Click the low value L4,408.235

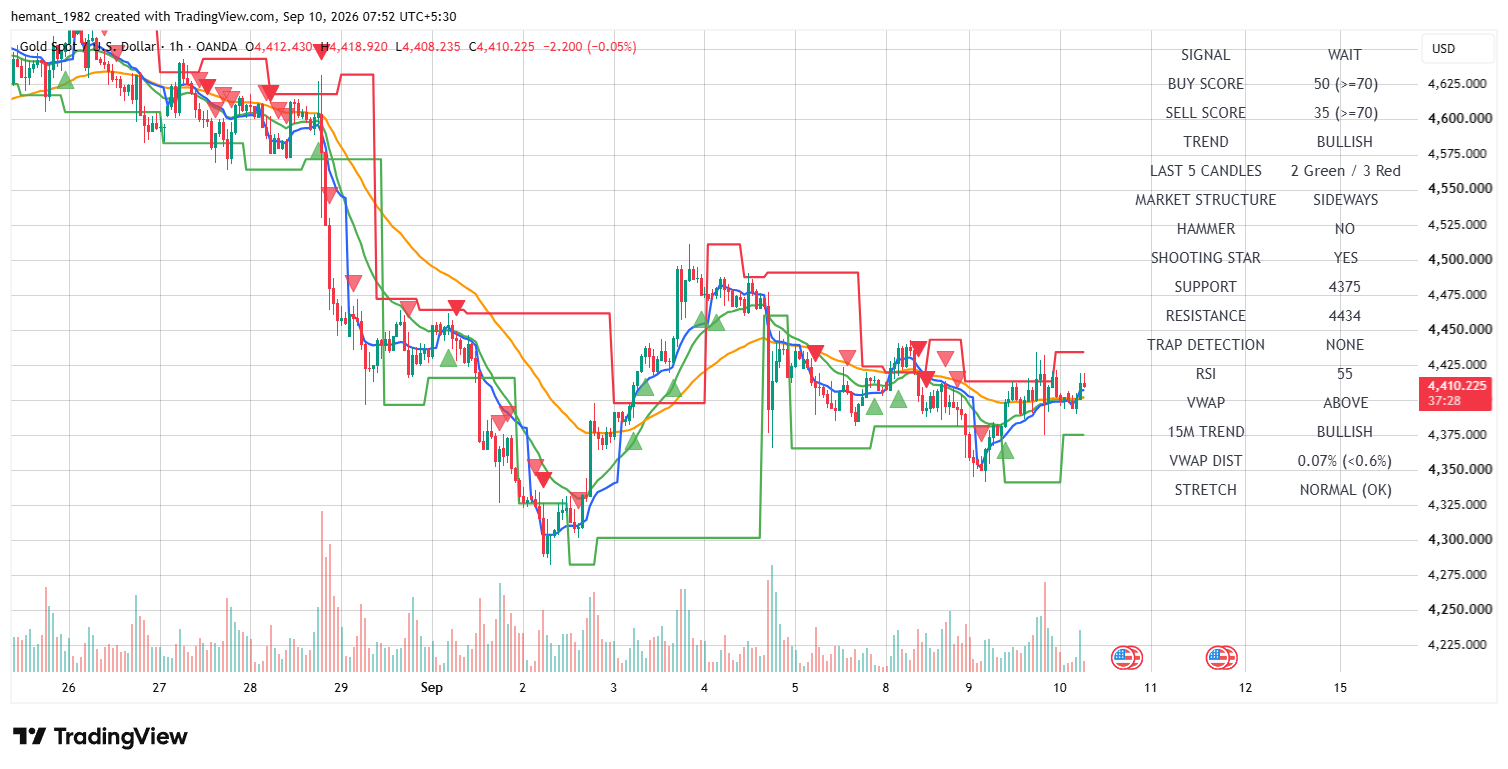[428, 47]
